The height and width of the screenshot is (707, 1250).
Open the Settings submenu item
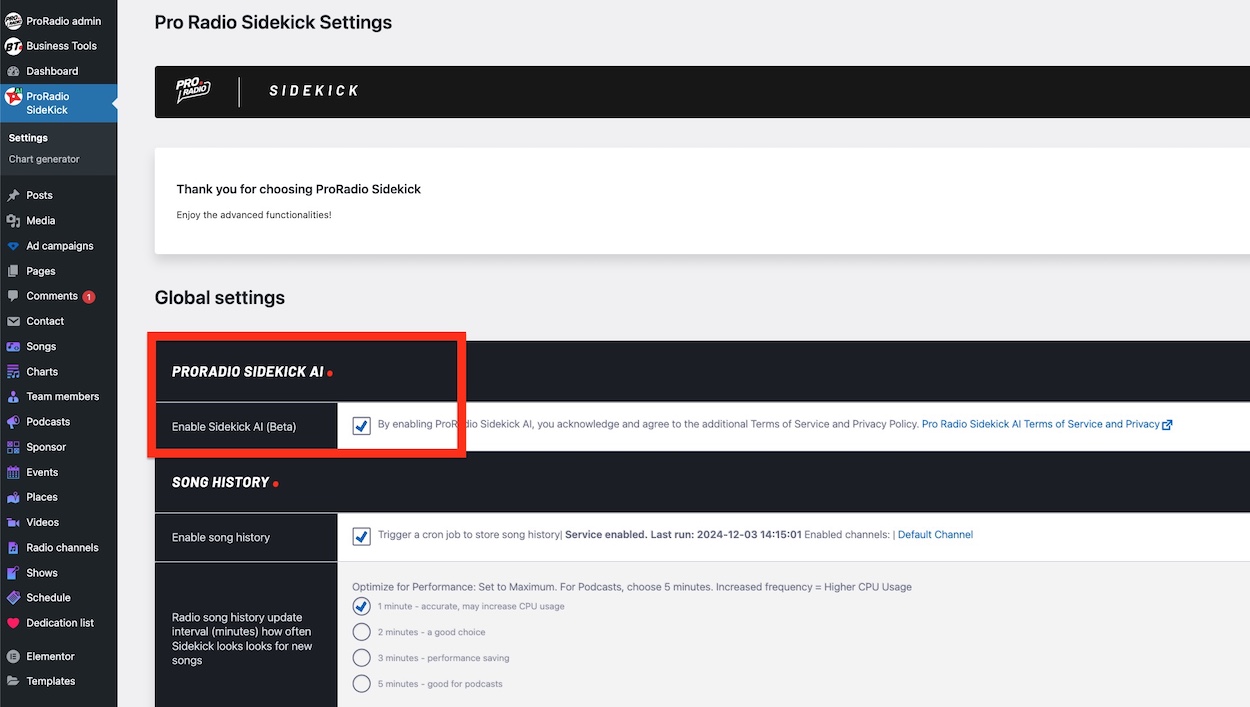pyautogui.click(x=28, y=138)
